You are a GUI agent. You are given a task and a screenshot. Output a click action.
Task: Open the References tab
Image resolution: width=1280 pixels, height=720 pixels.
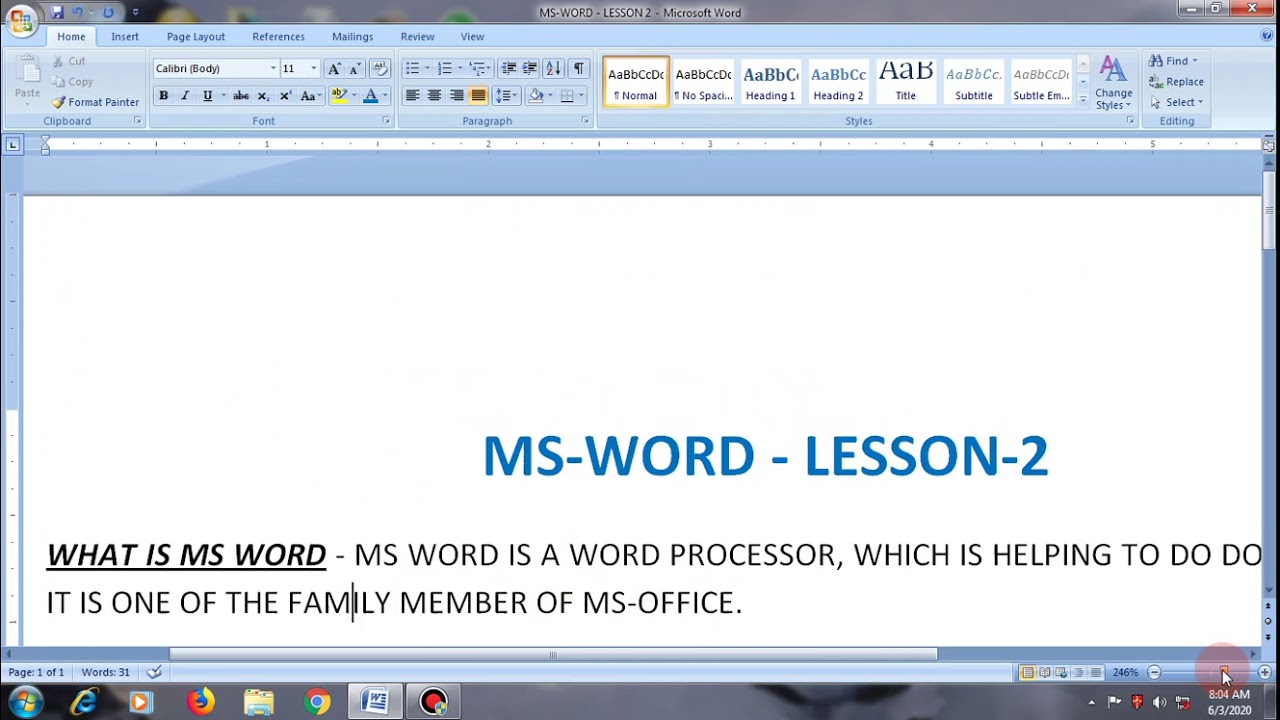(278, 36)
